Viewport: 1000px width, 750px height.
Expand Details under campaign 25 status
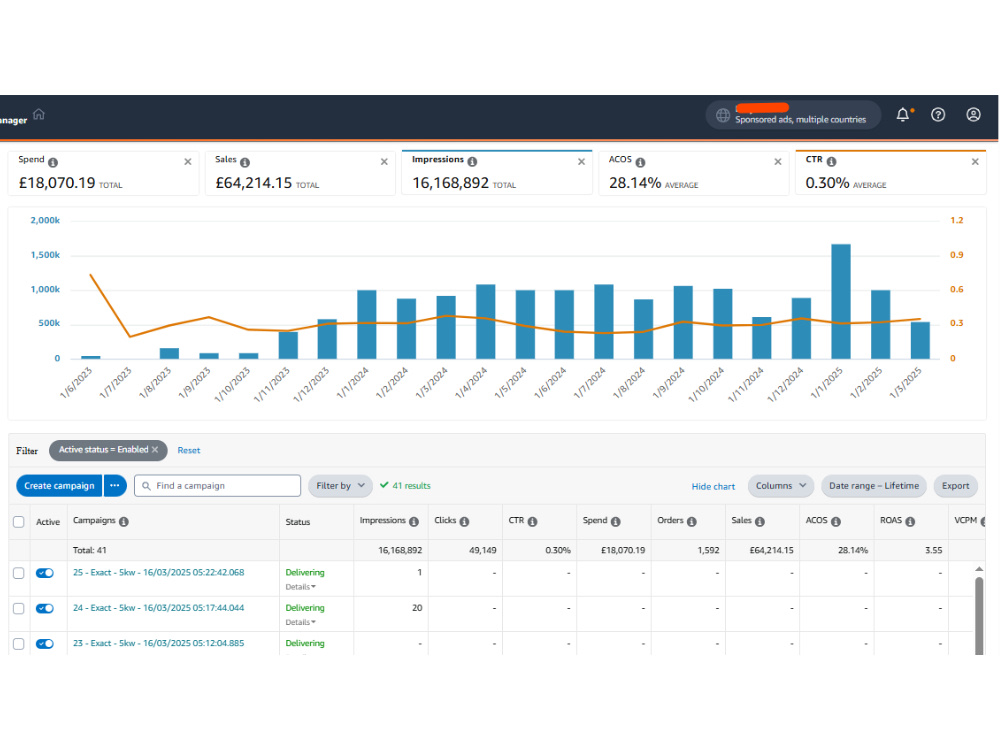point(300,587)
